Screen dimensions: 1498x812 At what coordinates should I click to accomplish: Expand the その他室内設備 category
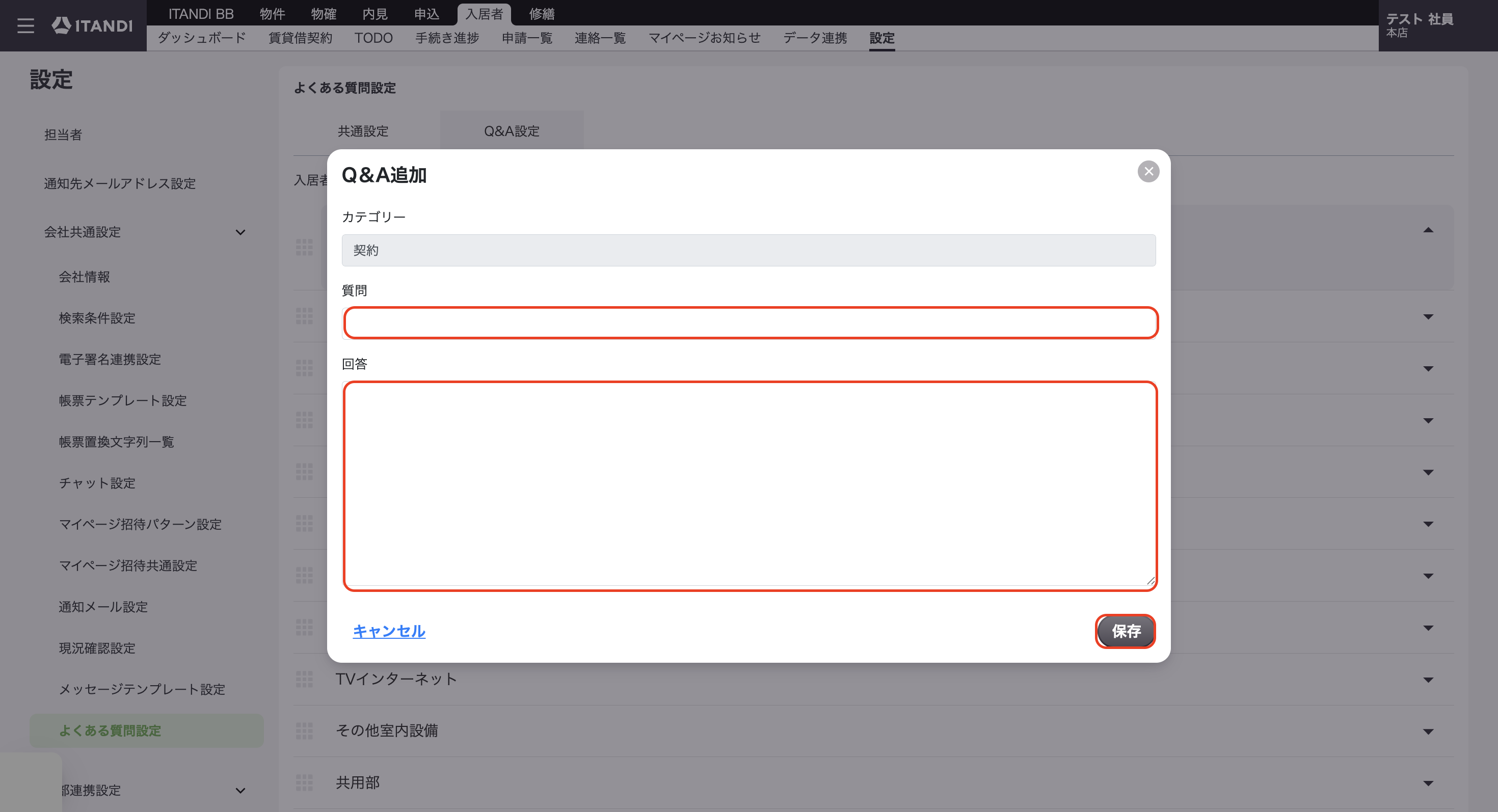[x=1428, y=731]
